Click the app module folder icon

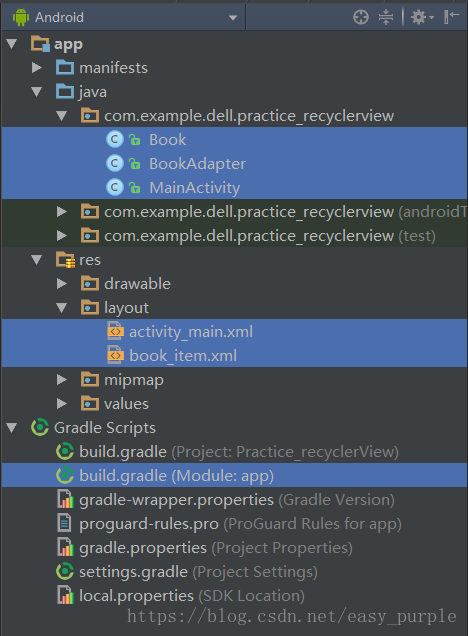click(40, 43)
